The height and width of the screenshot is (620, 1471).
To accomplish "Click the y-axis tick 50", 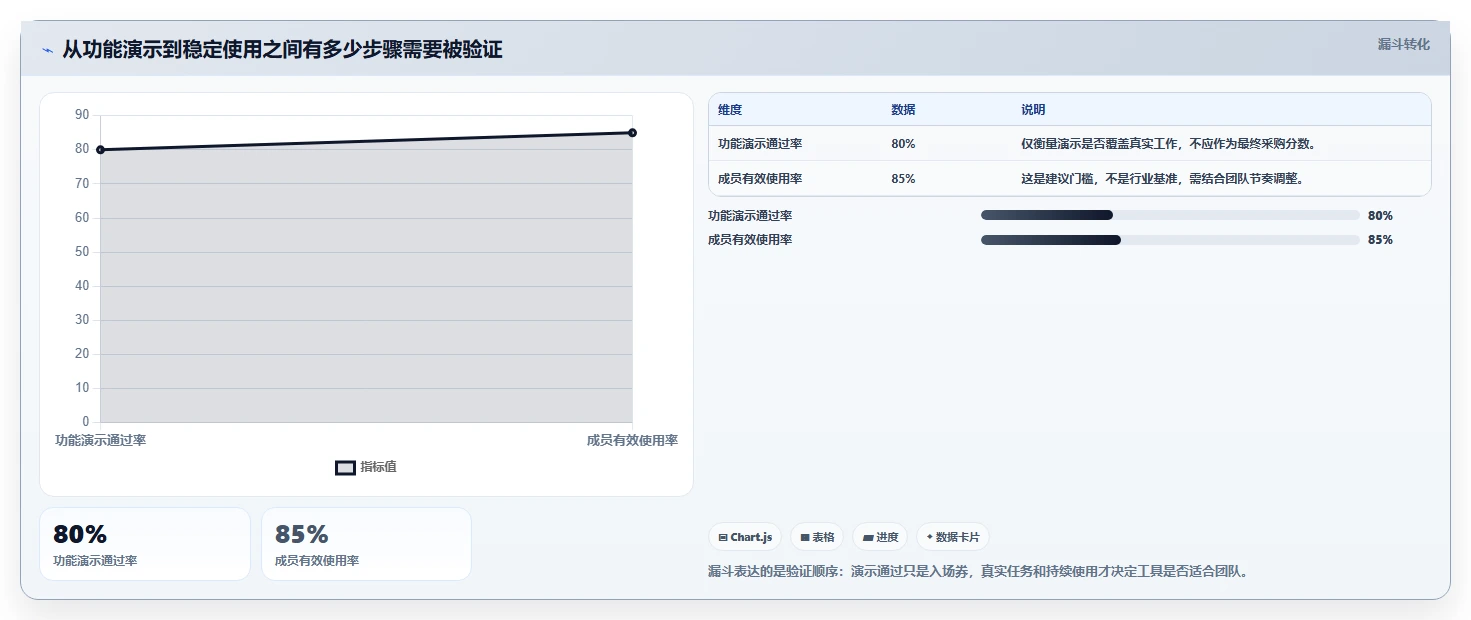I will [x=82, y=252].
